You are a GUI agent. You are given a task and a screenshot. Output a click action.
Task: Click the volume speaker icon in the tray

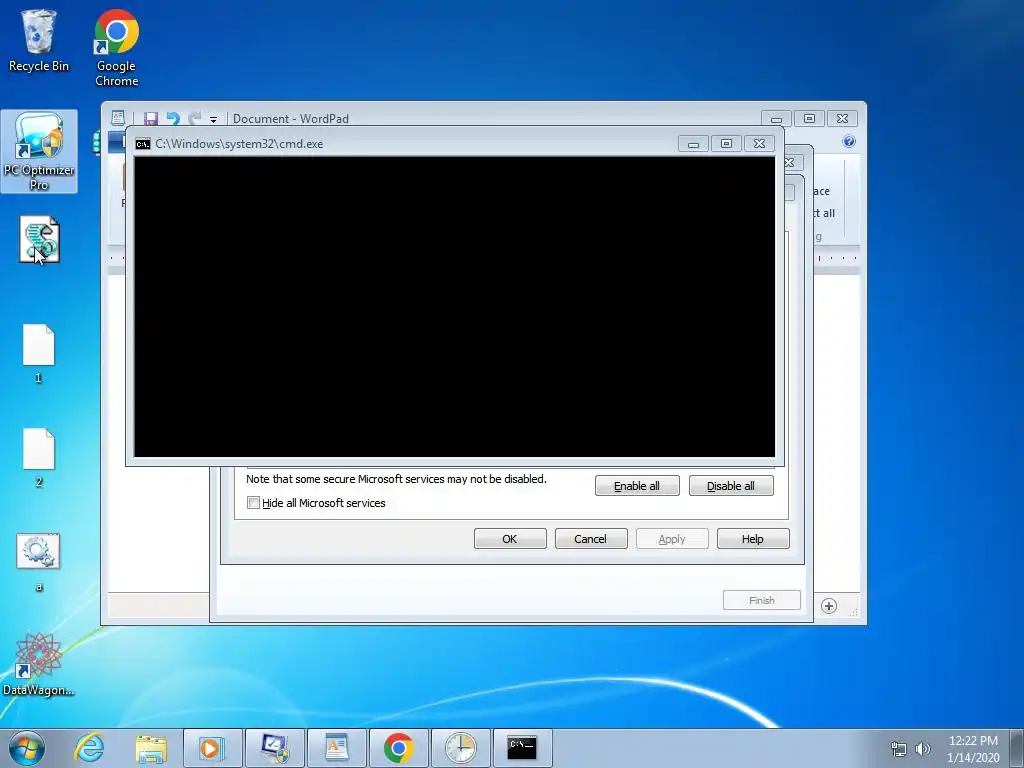pyautogui.click(x=923, y=749)
